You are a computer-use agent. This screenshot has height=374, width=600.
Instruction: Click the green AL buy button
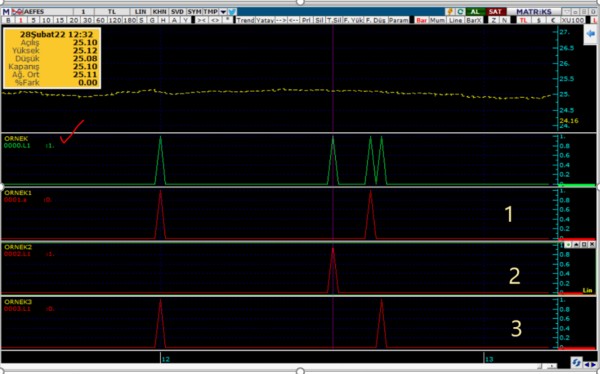(475, 12)
